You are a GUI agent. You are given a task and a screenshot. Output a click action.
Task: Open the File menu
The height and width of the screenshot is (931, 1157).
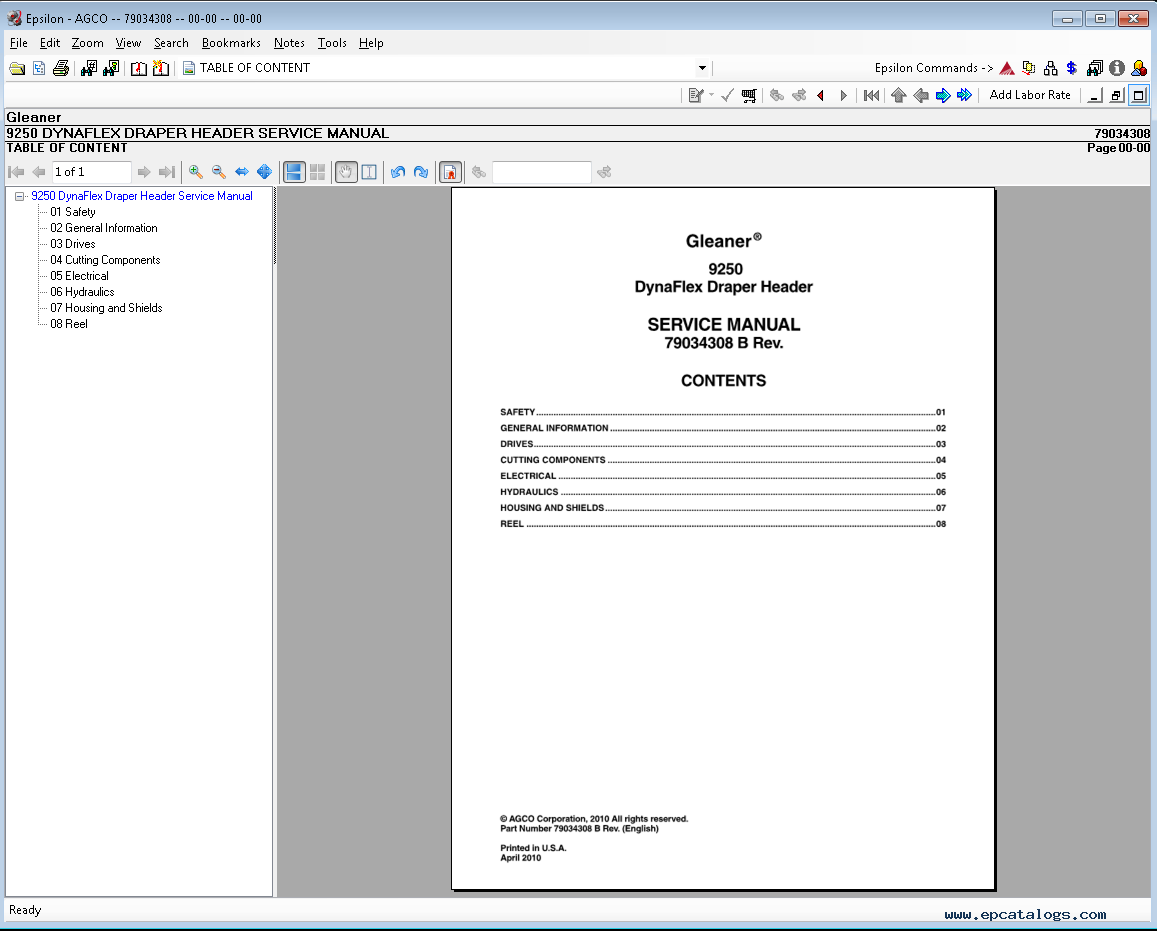(x=18, y=43)
